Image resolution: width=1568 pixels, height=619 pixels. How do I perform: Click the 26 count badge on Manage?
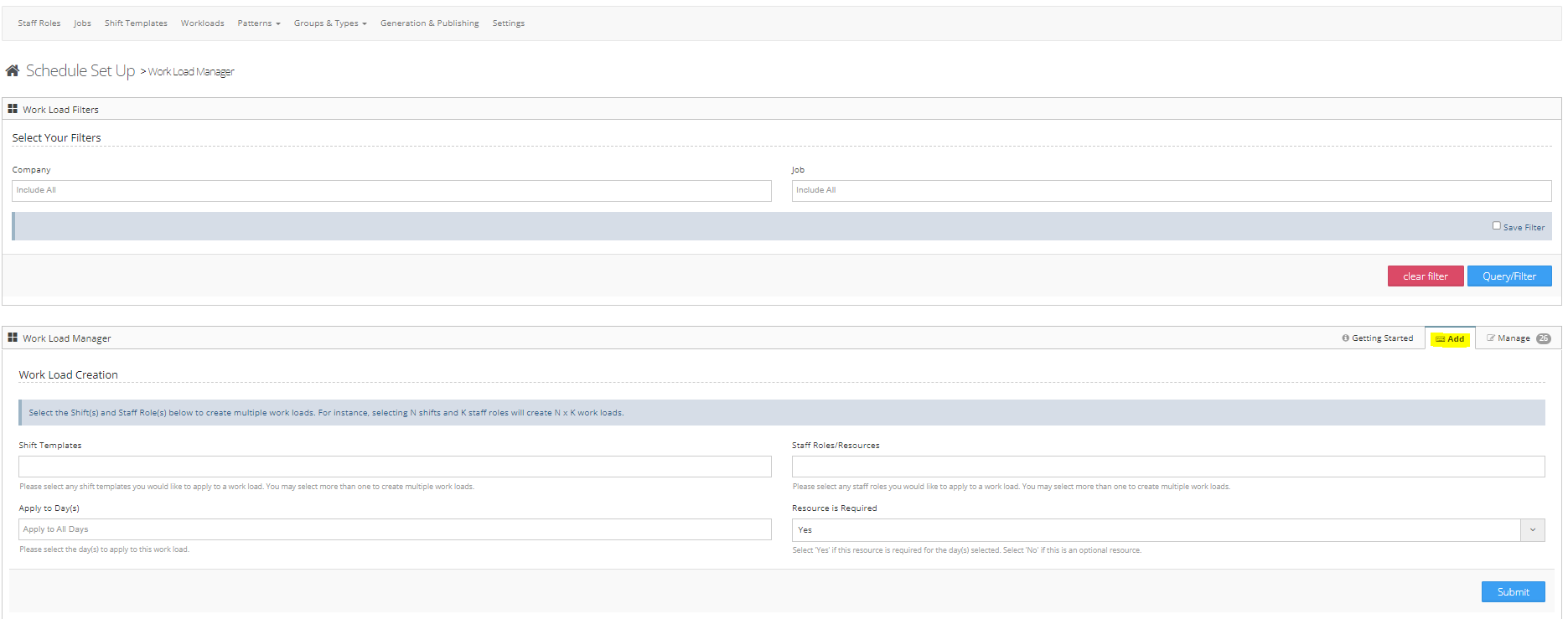point(1543,338)
